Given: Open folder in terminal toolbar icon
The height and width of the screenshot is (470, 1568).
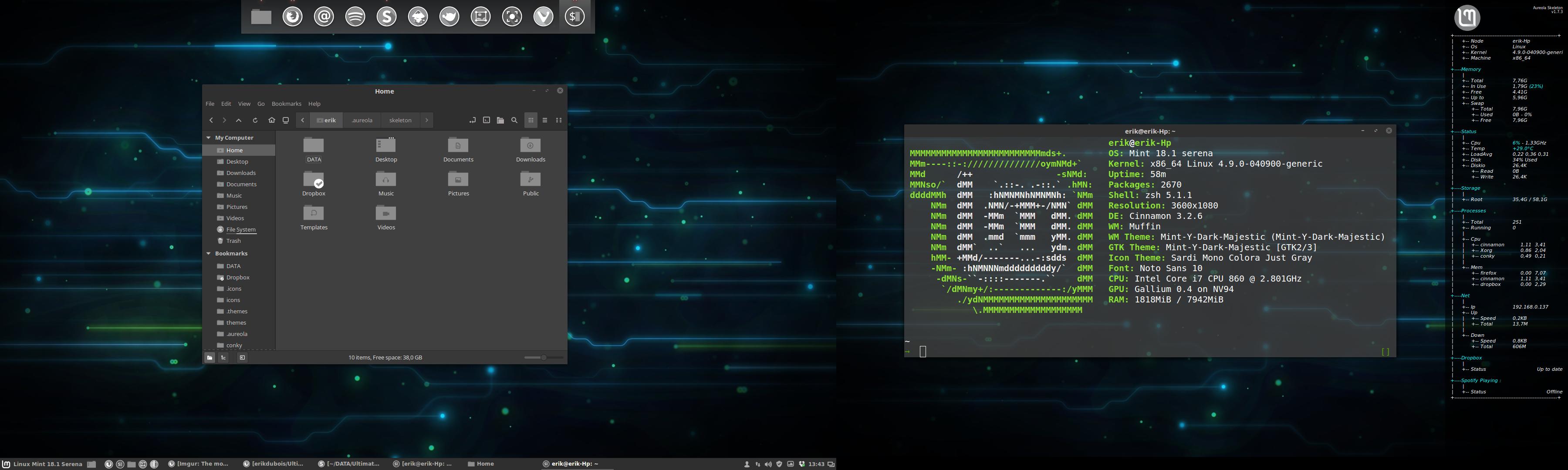Looking at the screenshot, I should (487, 121).
